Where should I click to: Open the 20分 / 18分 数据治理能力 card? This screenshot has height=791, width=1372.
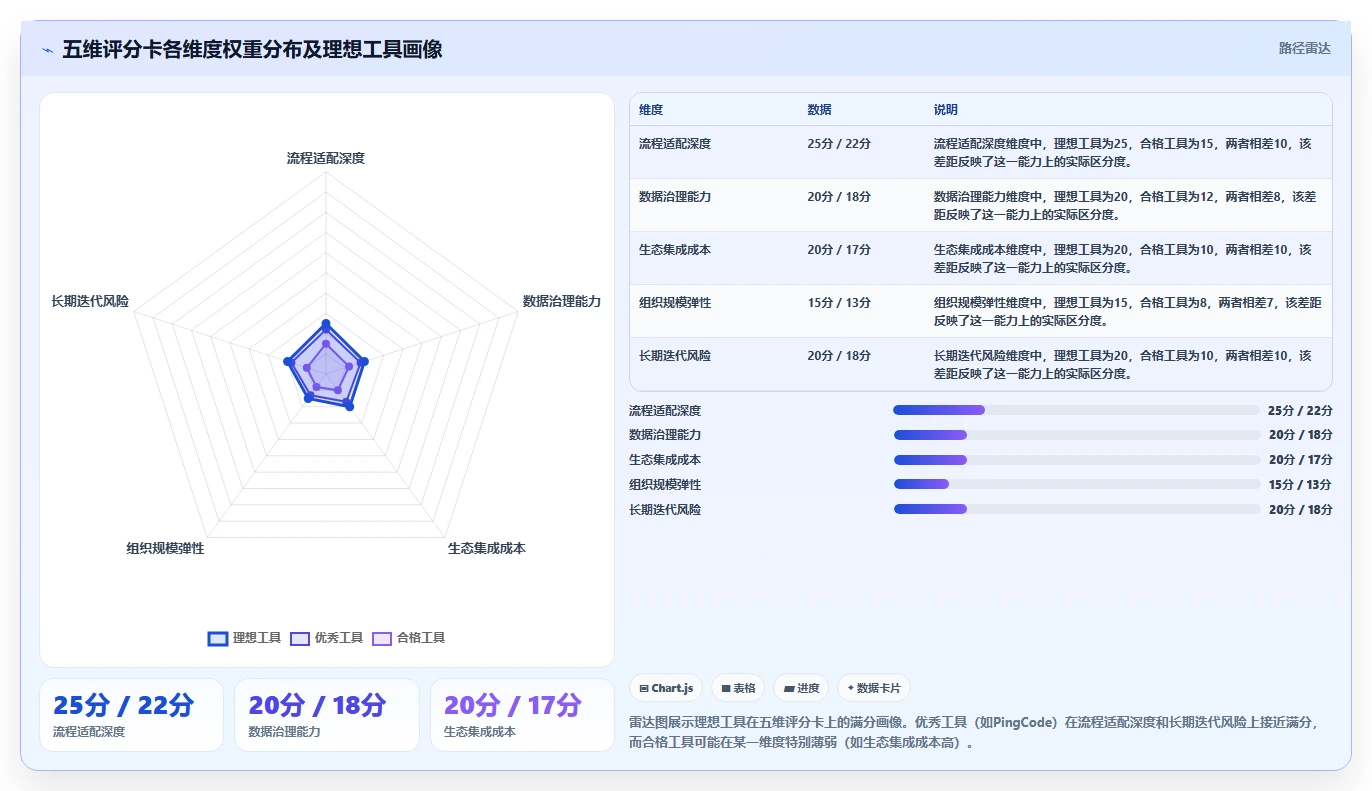click(x=327, y=715)
